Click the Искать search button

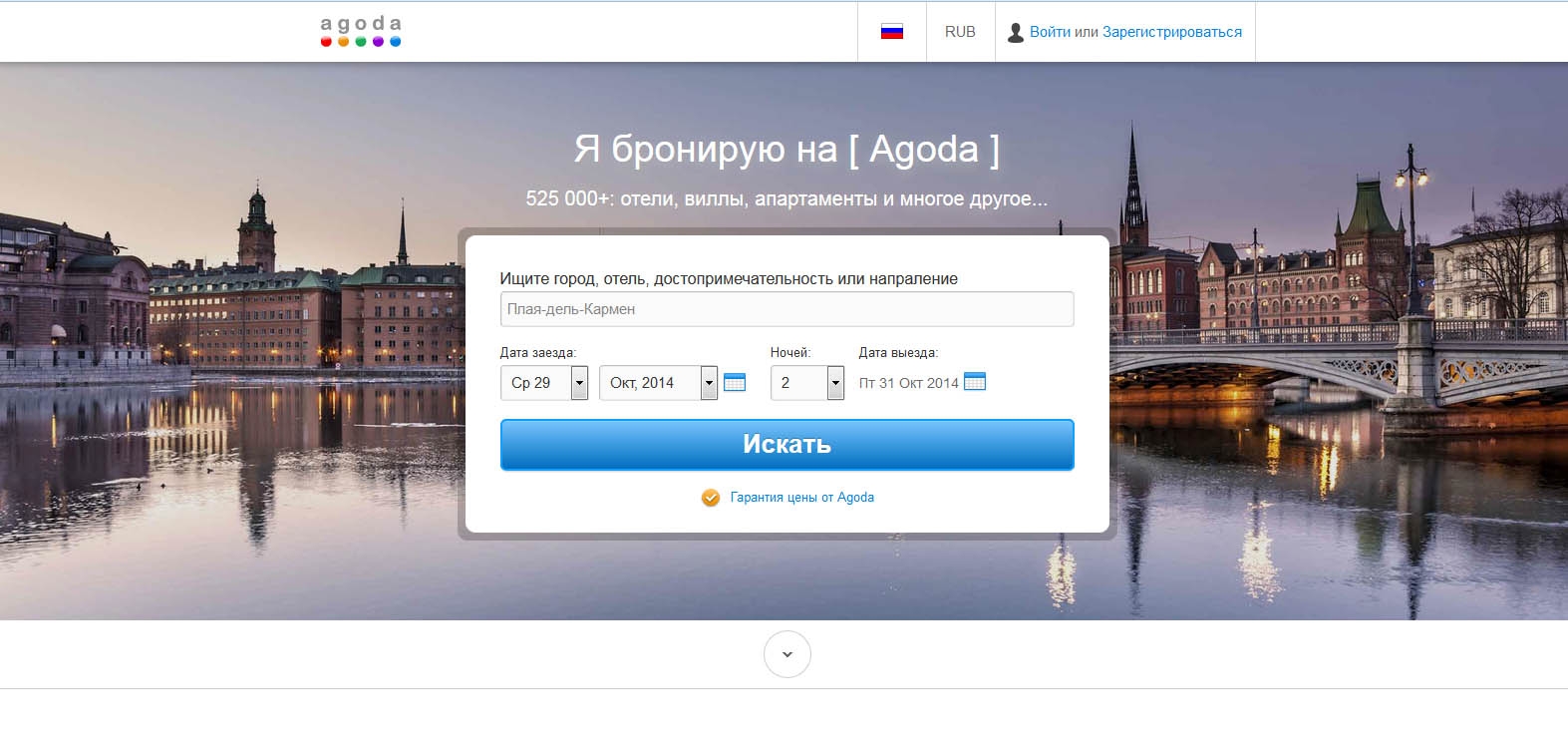786,445
